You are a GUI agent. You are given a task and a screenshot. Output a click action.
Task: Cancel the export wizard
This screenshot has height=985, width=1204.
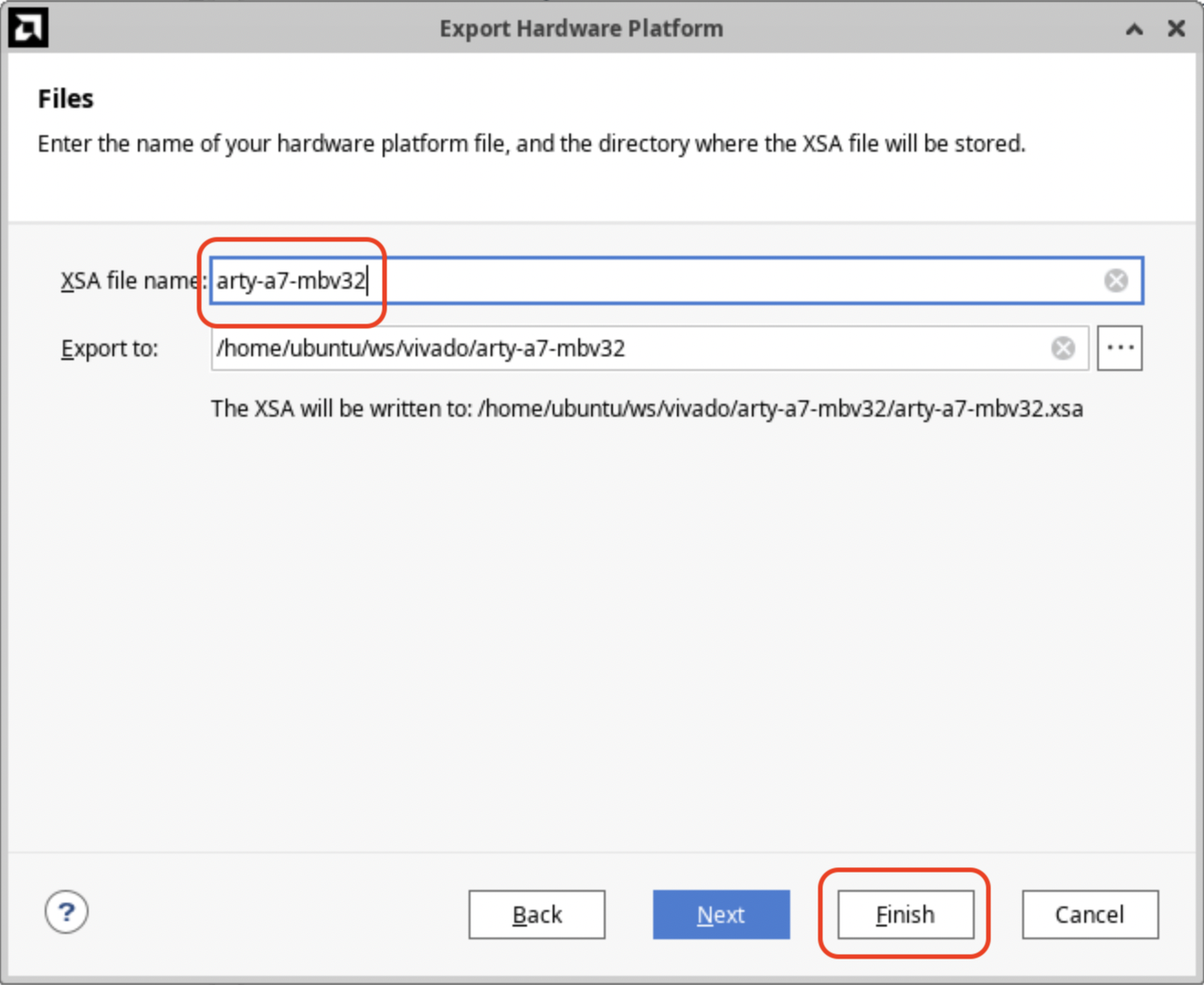[1090, 915]
